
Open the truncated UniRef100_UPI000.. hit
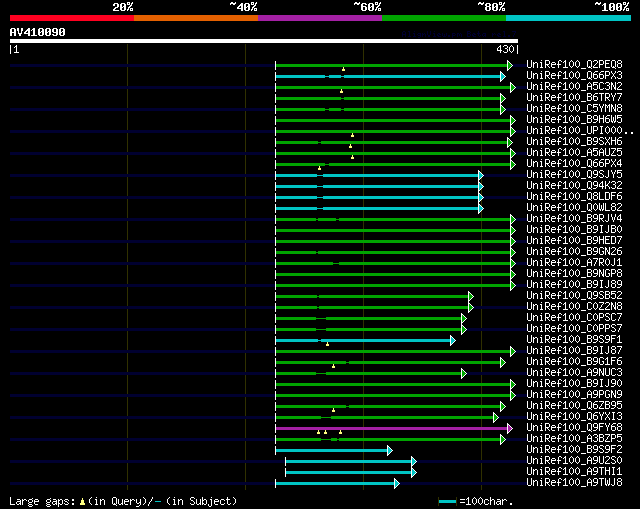pos(580,131)
